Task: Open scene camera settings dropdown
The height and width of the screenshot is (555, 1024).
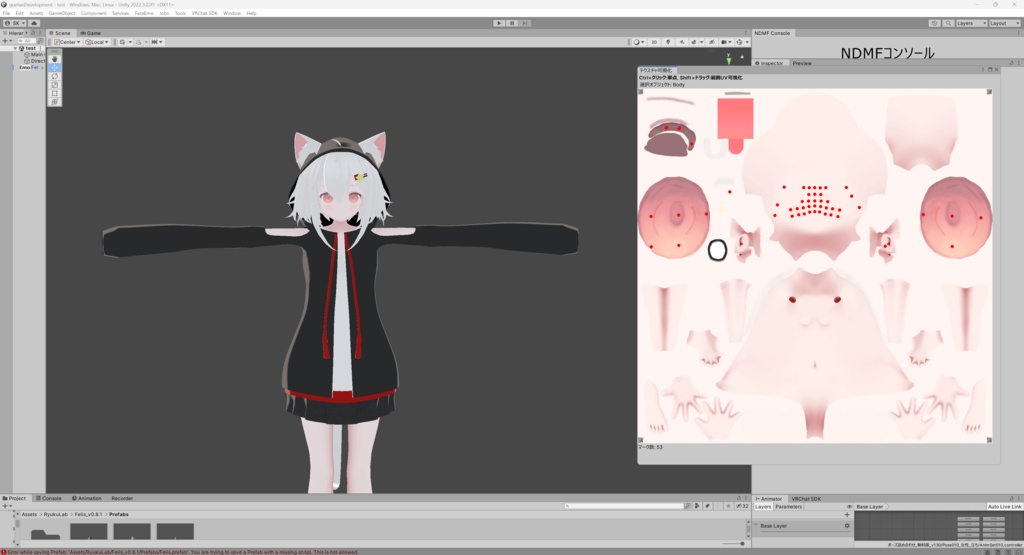Action: (726, 42)
